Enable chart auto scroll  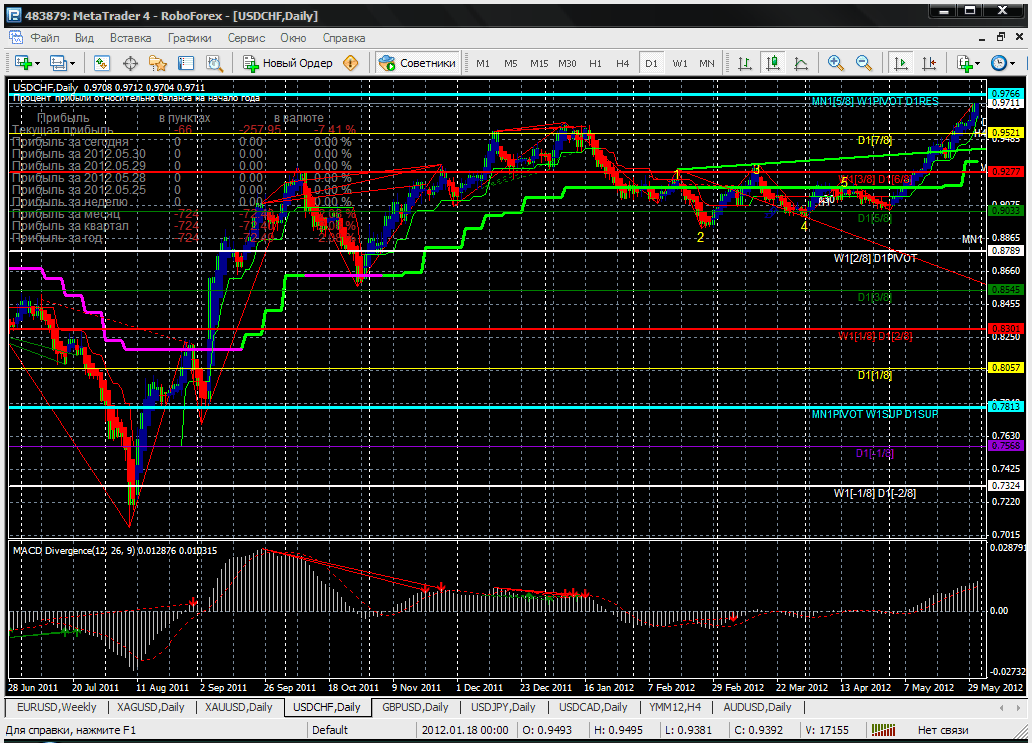(901, 63)
